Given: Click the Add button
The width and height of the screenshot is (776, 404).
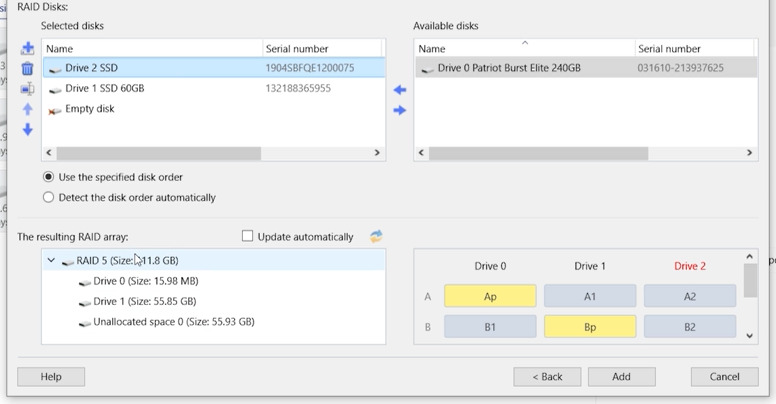Looking at the screenshot, I should [x=622, y=377].
